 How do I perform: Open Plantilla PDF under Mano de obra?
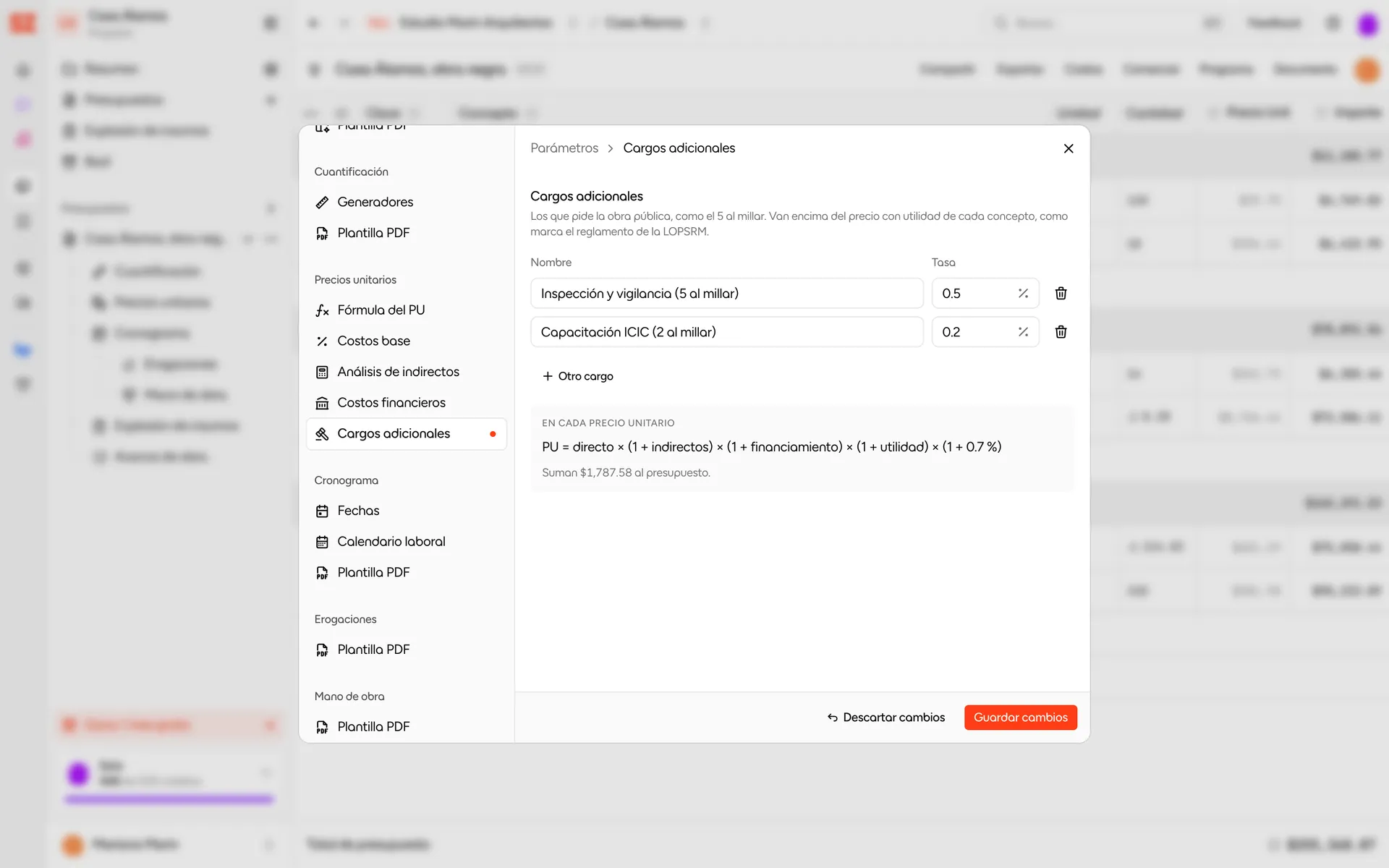pos(407,726)
